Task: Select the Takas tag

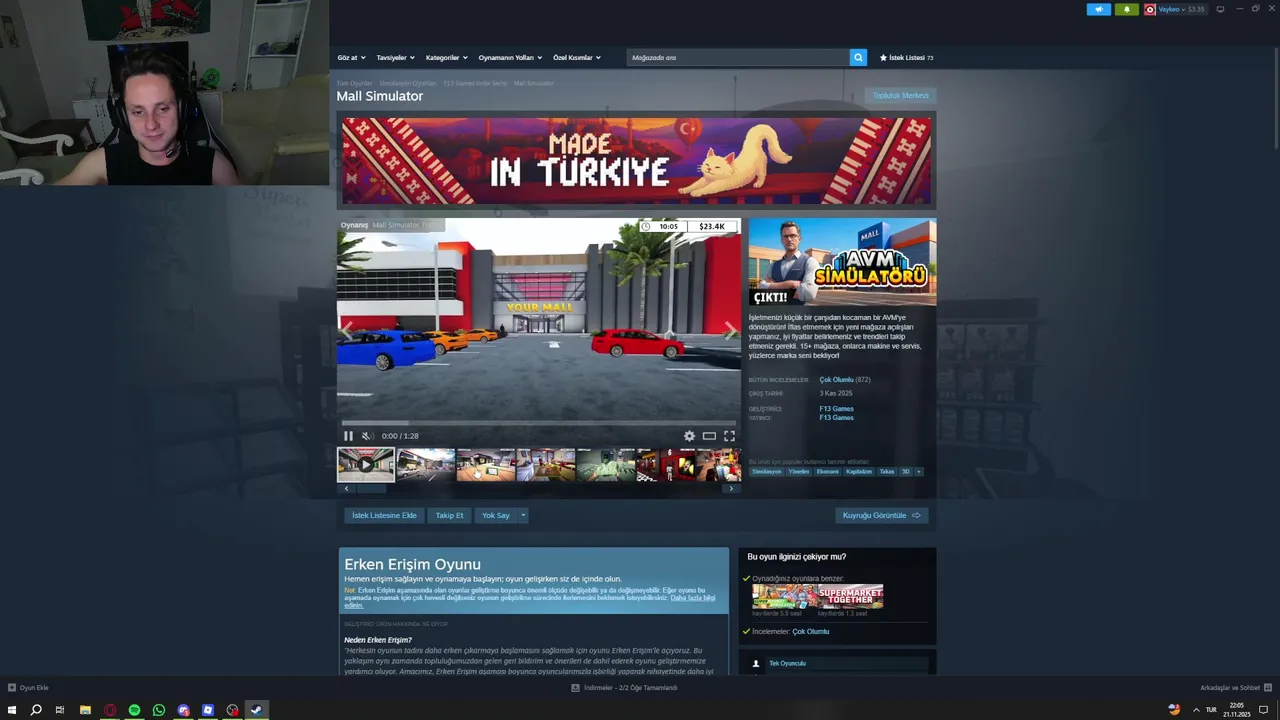Action: [887, 472]
